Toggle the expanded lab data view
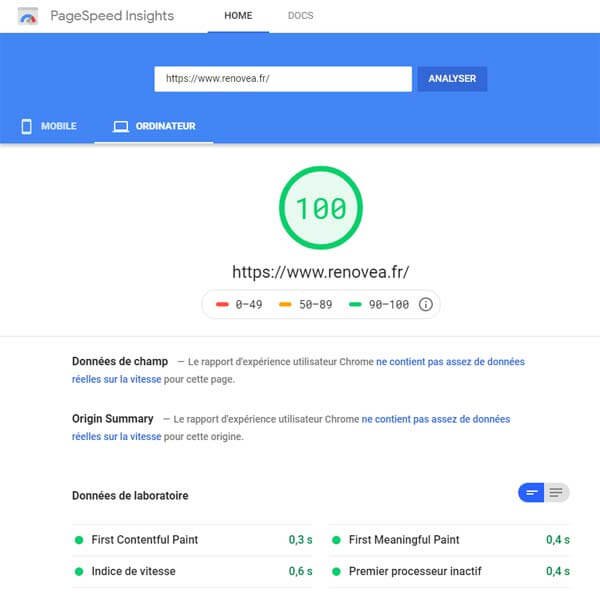 coord(557,492)
